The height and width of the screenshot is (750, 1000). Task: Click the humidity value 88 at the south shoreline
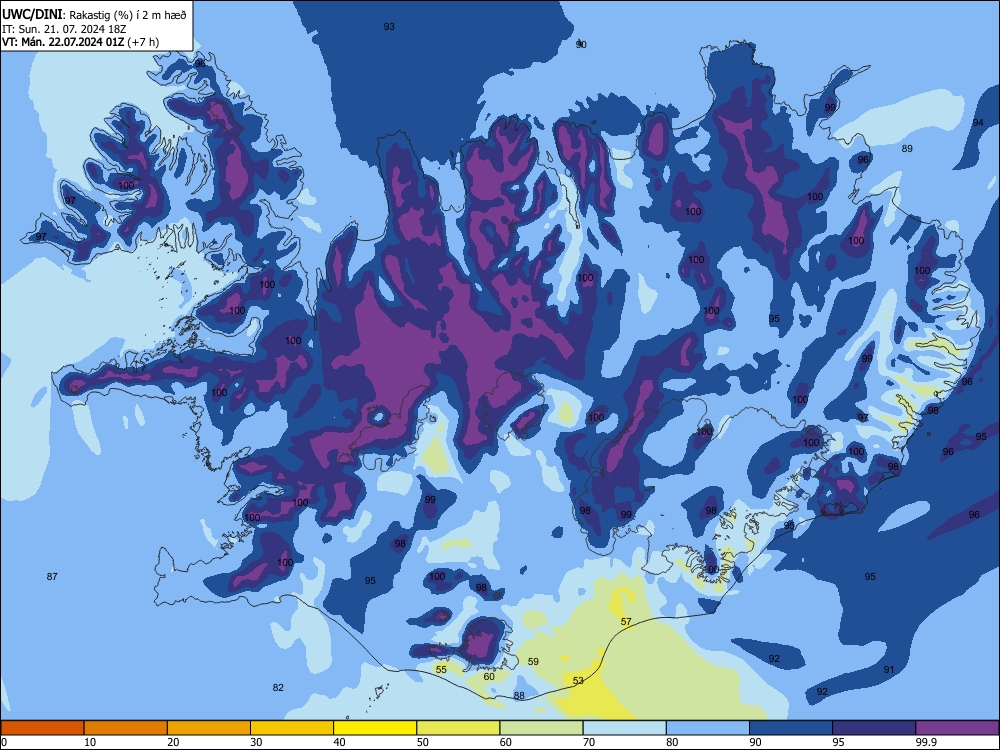click(519, 696)
